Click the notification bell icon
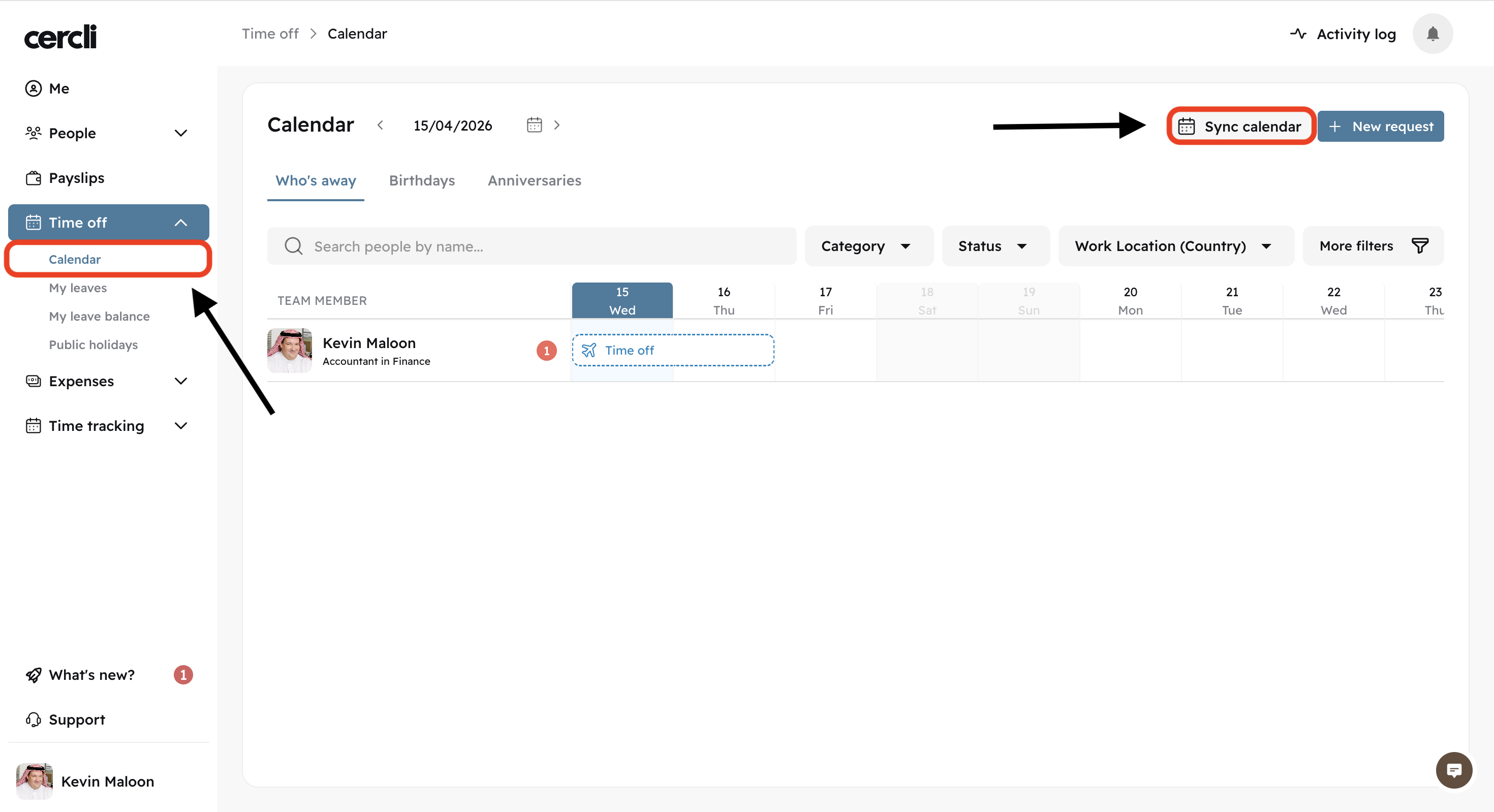The height and width of the screenshot is (812, 1494). (1432, 34)
